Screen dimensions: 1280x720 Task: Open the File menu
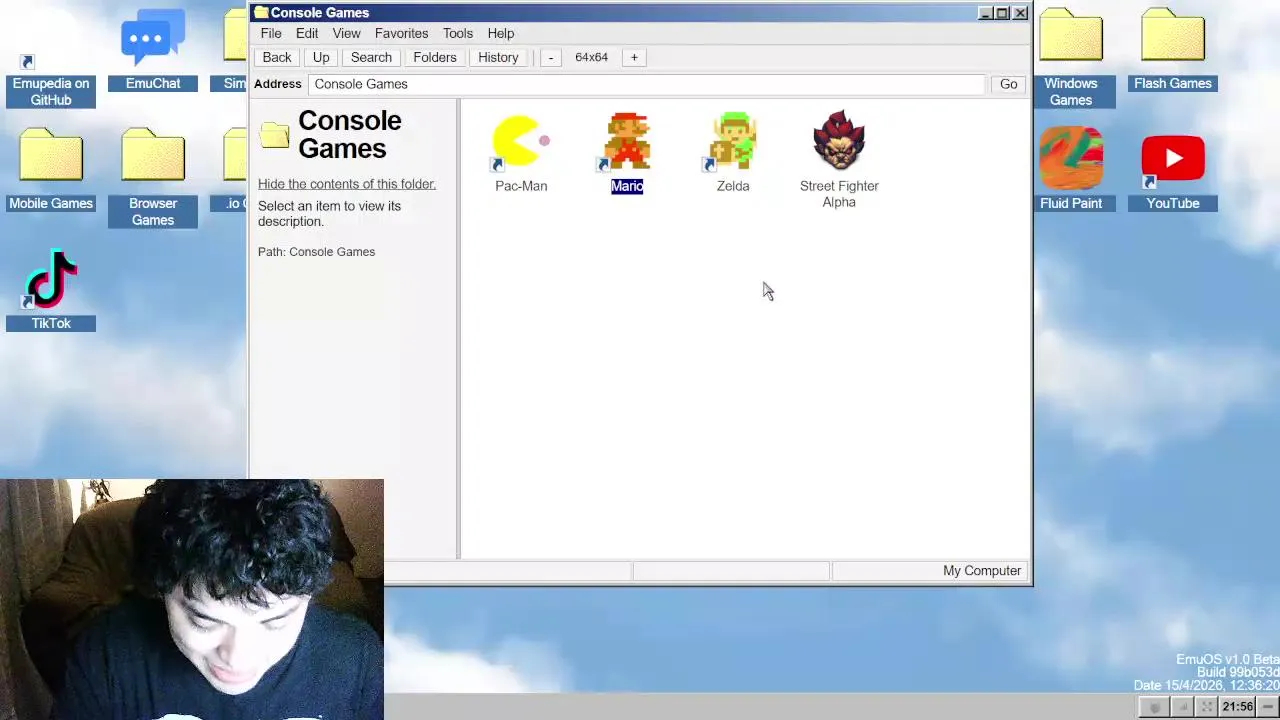[271, 33]
